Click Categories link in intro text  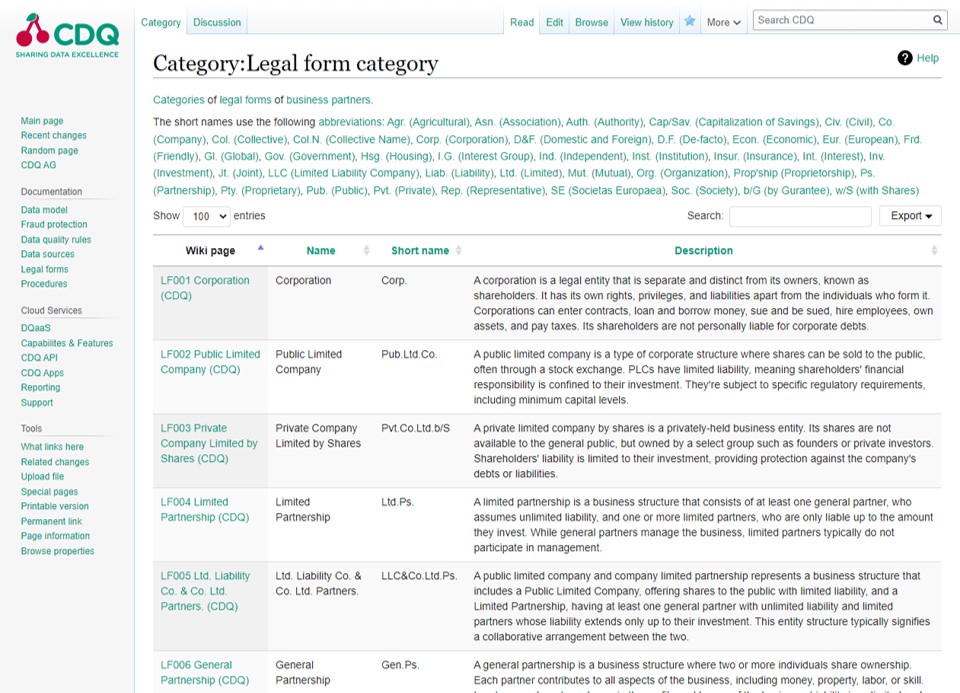click(179, 100)
